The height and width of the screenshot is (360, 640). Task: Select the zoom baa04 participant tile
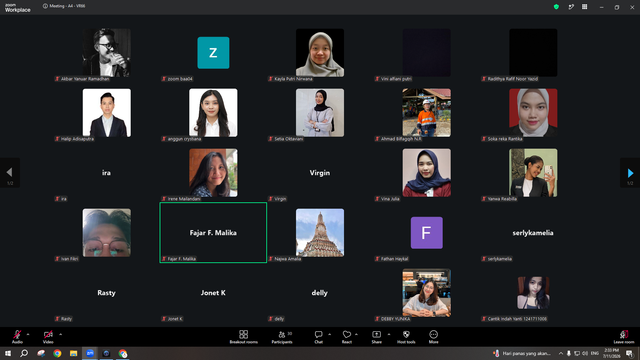(213, 53)
